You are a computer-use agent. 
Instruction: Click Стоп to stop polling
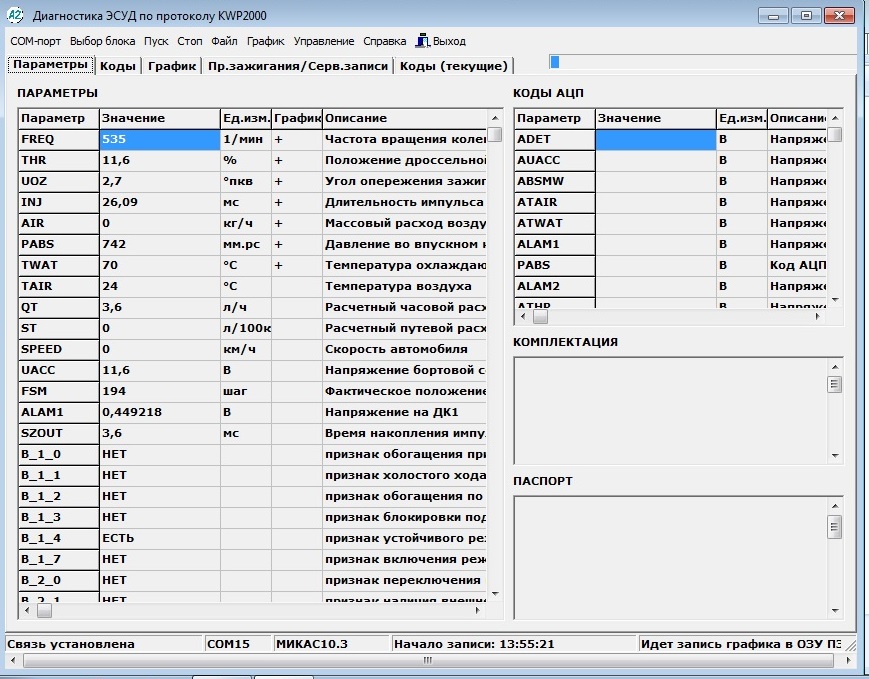pyautogui.click(x=189, y=41)
